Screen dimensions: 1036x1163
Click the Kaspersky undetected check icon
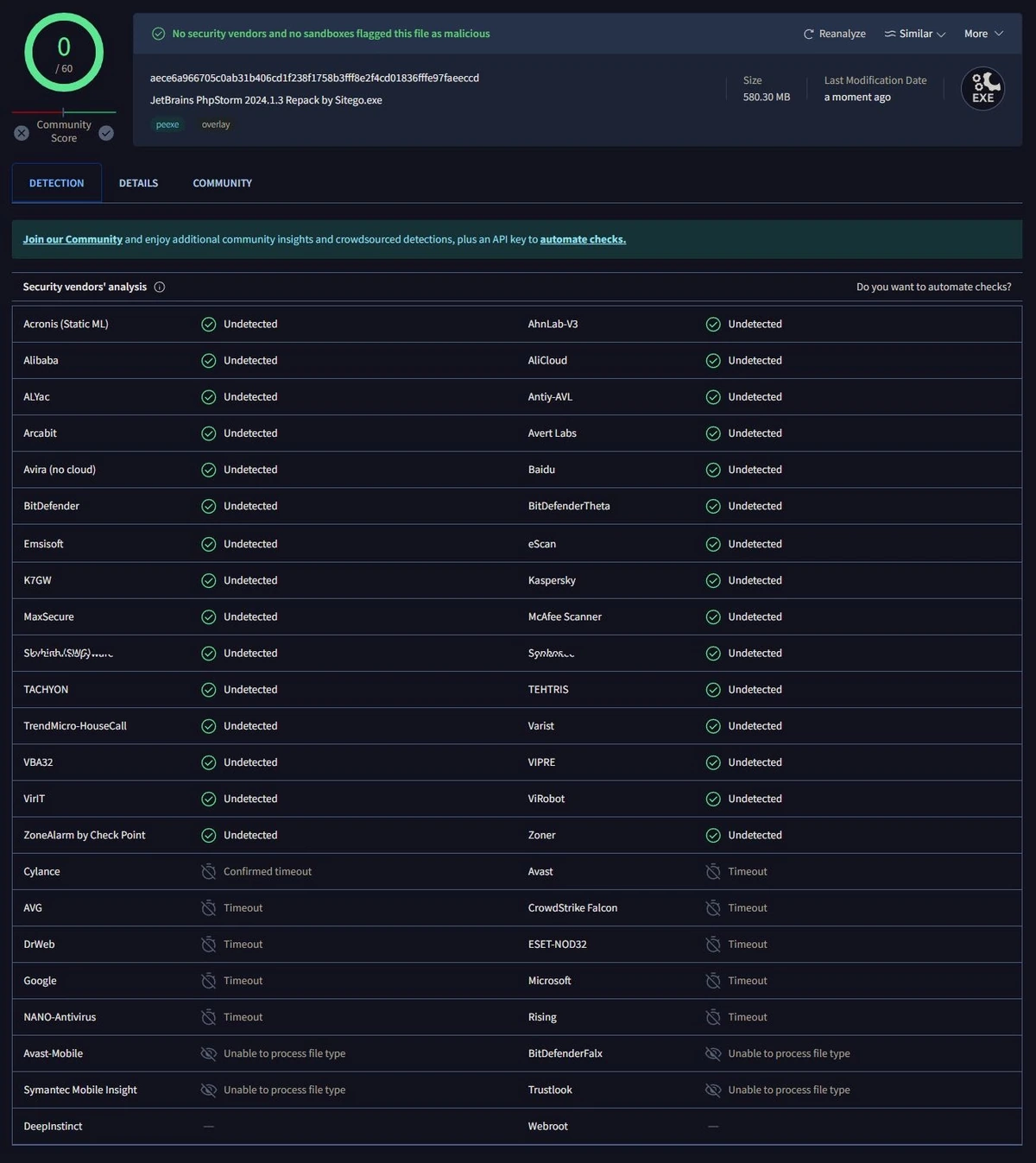click(713, 581)
